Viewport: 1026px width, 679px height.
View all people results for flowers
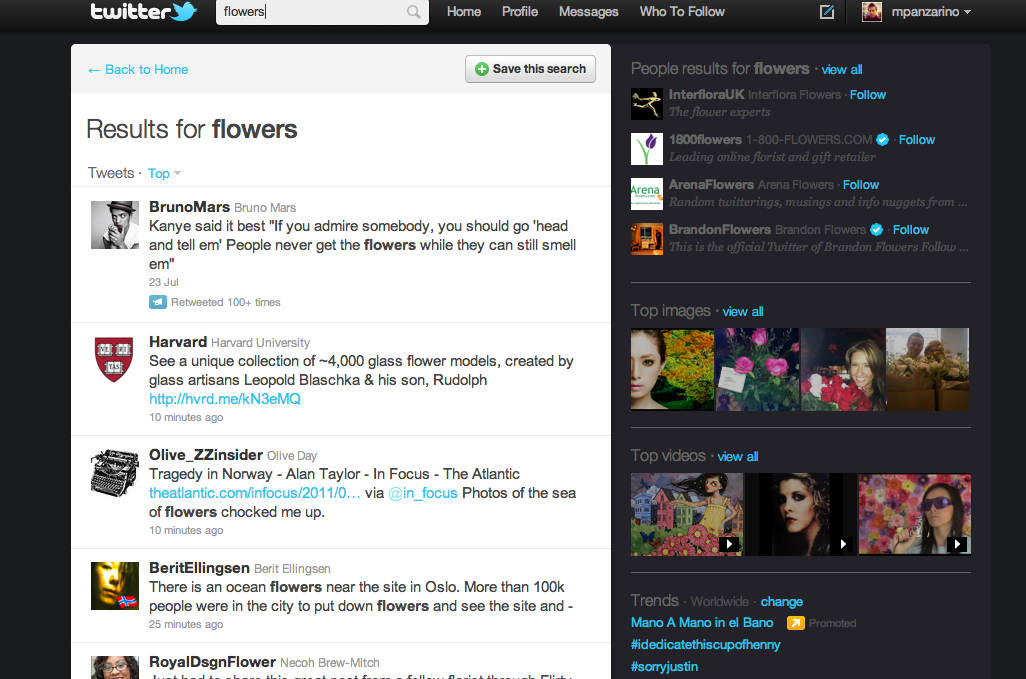841,69
